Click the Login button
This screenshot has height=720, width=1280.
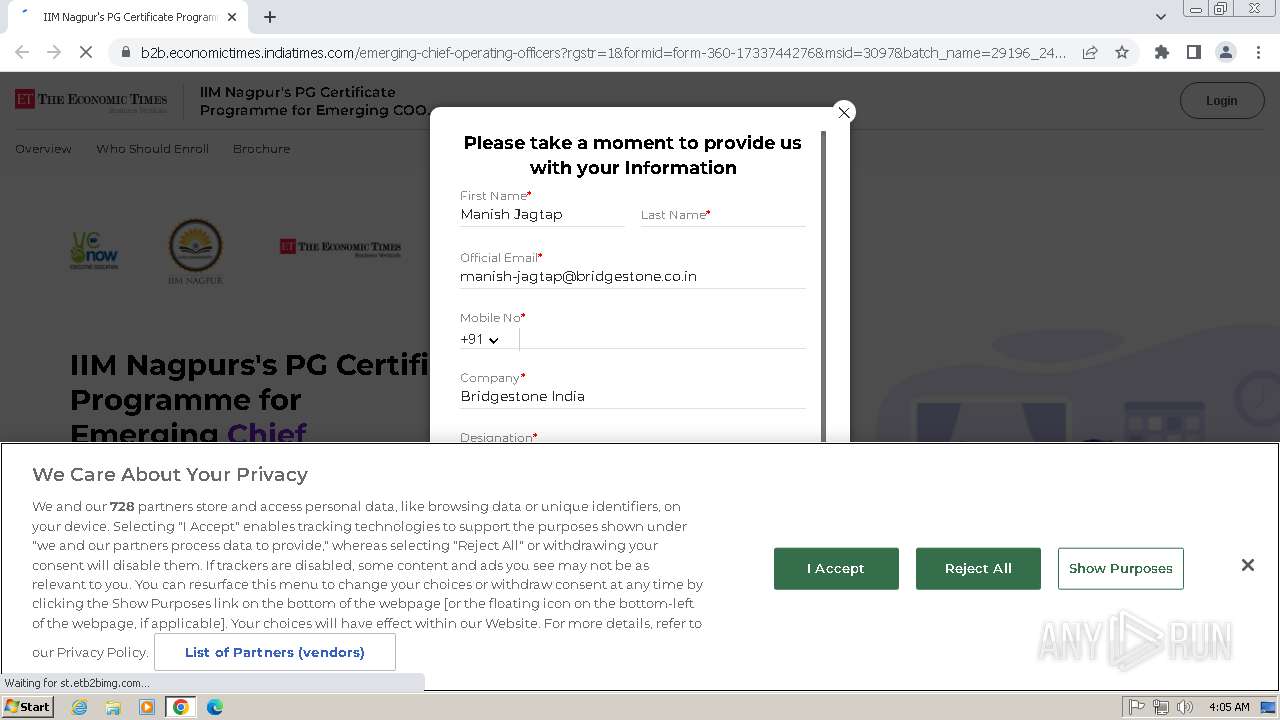pos(1221,100)
